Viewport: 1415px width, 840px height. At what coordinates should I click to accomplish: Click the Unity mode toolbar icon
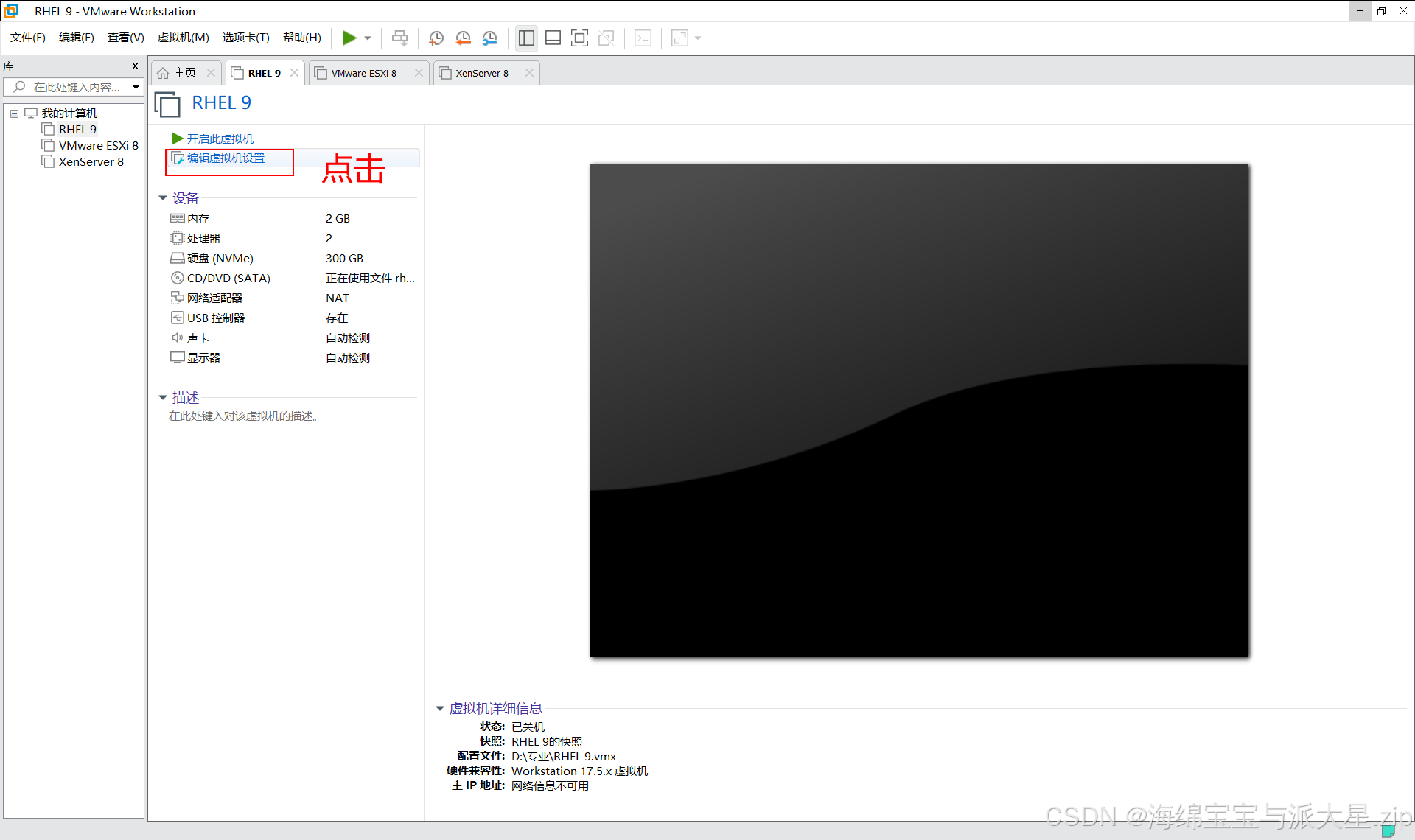coord(607,38)
